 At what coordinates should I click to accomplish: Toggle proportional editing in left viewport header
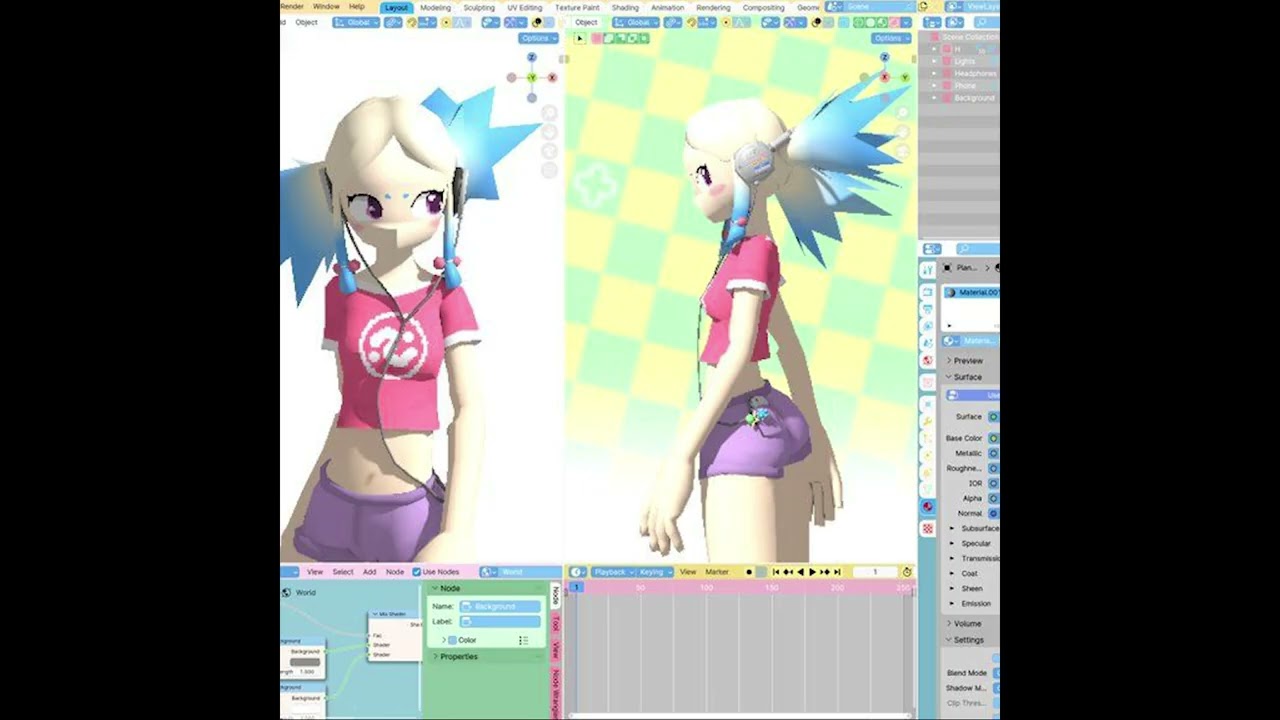[446, 22]
